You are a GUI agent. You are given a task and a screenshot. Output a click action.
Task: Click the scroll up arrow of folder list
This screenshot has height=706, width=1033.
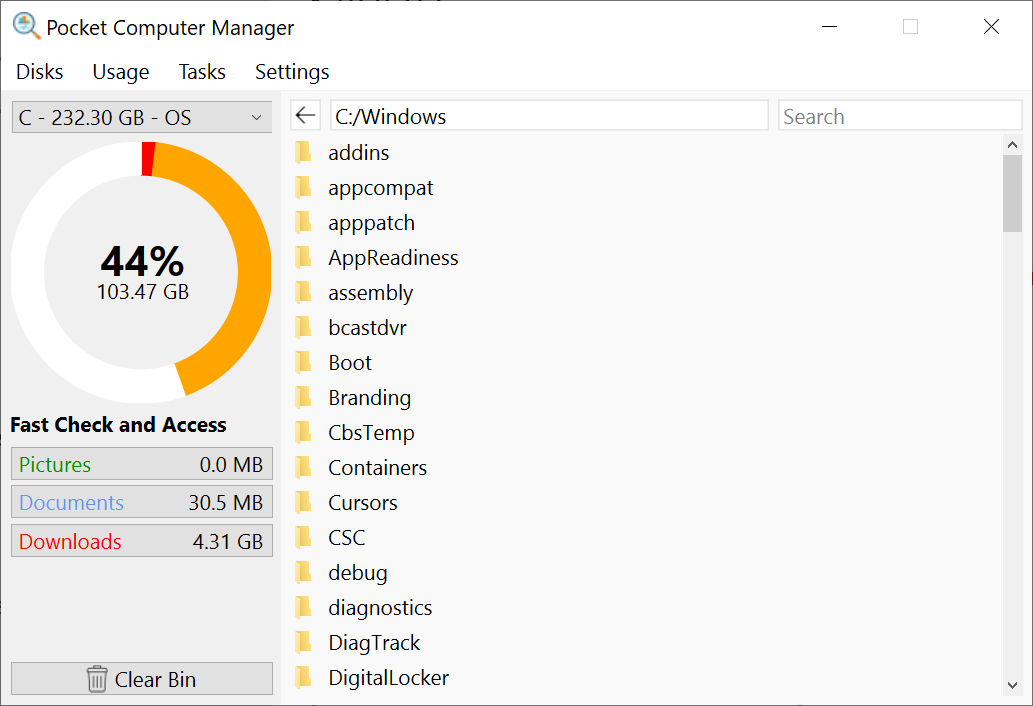1012,144
